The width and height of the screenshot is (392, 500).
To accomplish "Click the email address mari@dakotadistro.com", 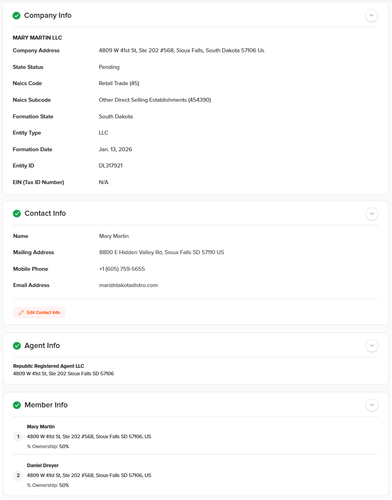I will [128, 285].
